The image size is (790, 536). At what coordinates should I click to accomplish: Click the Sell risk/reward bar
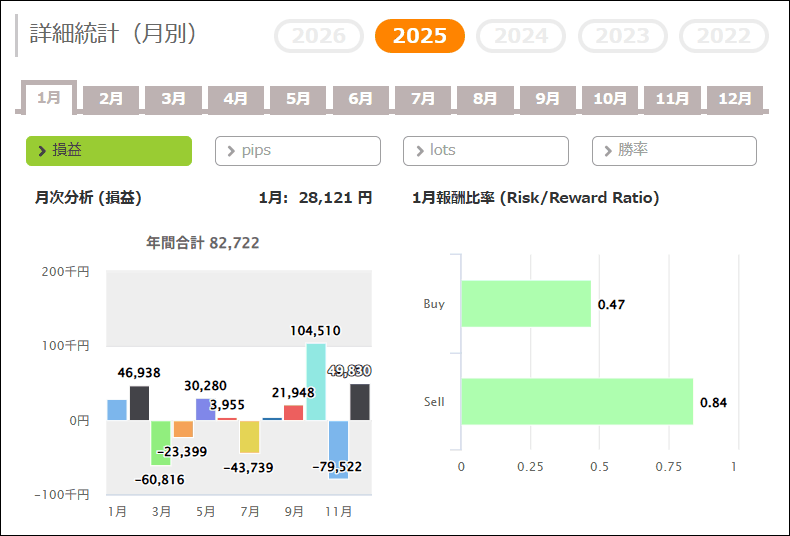pos(577,402)
